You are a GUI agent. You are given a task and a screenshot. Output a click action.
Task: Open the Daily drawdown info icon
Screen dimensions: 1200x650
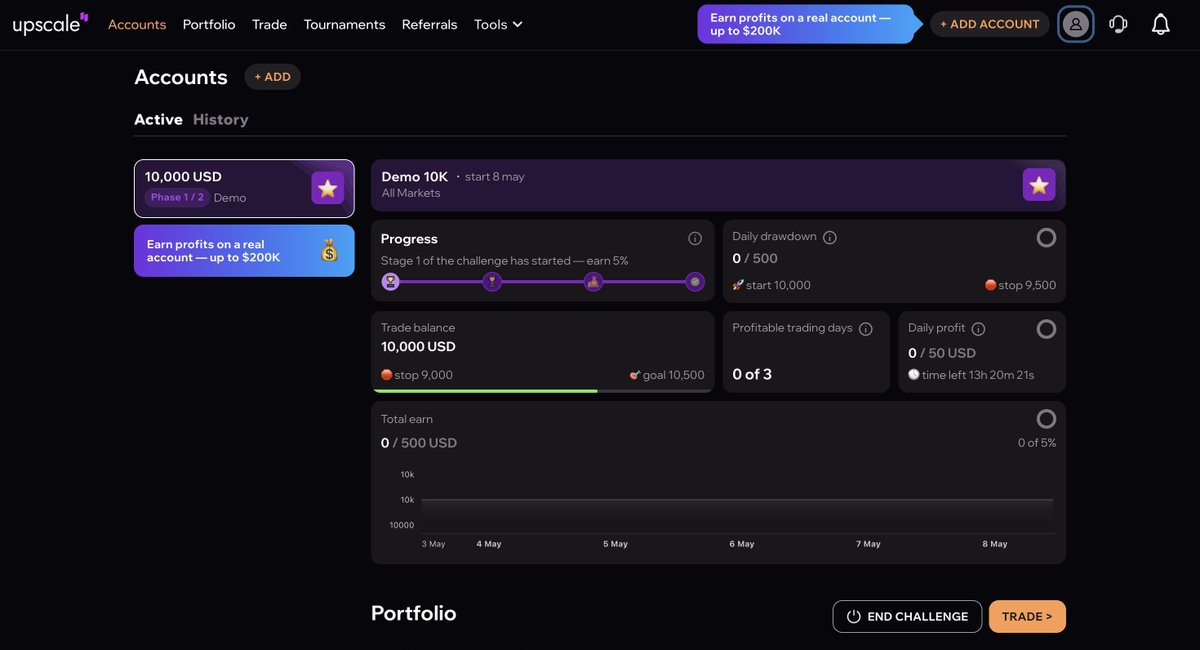click(829, 237)
